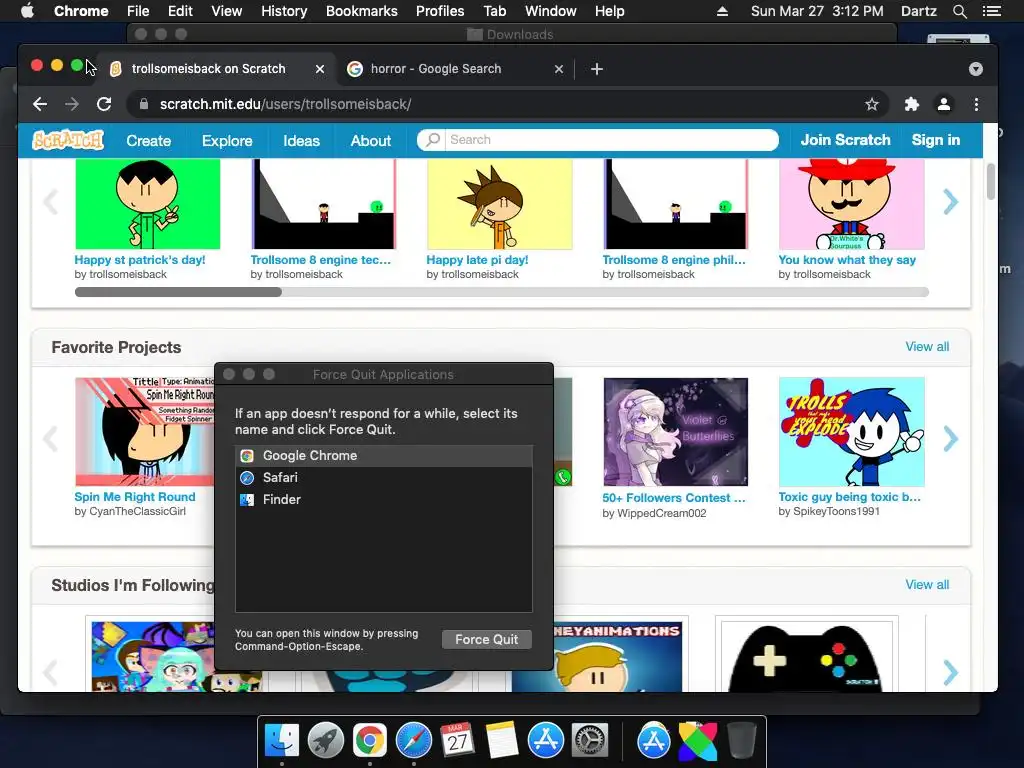The width and height of the screenshot is (1024, 768).
Task: Reload the Scratch page
Action: click(x=104, y=104)
